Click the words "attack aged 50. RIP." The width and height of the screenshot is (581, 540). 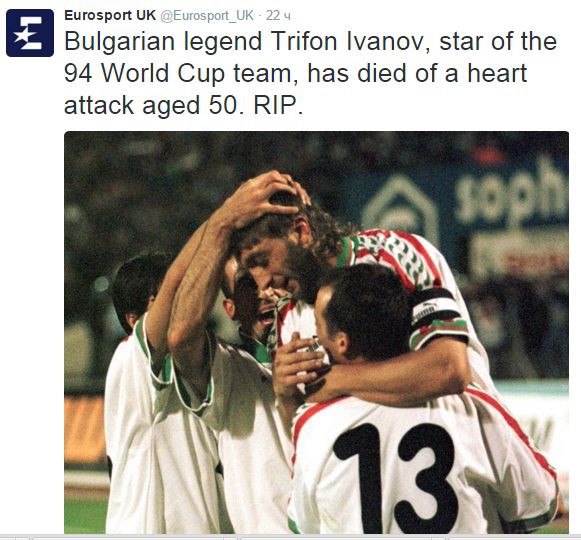183,105
